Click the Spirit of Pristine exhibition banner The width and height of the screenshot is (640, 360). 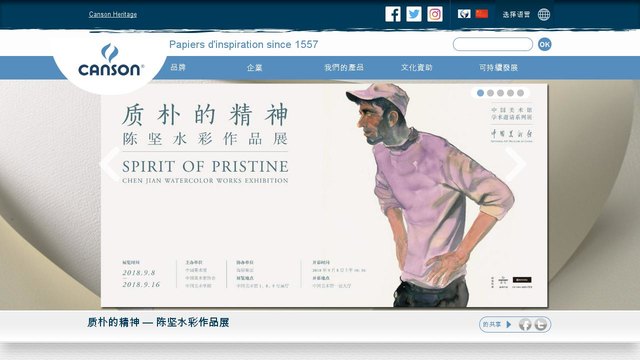point(324,196)
